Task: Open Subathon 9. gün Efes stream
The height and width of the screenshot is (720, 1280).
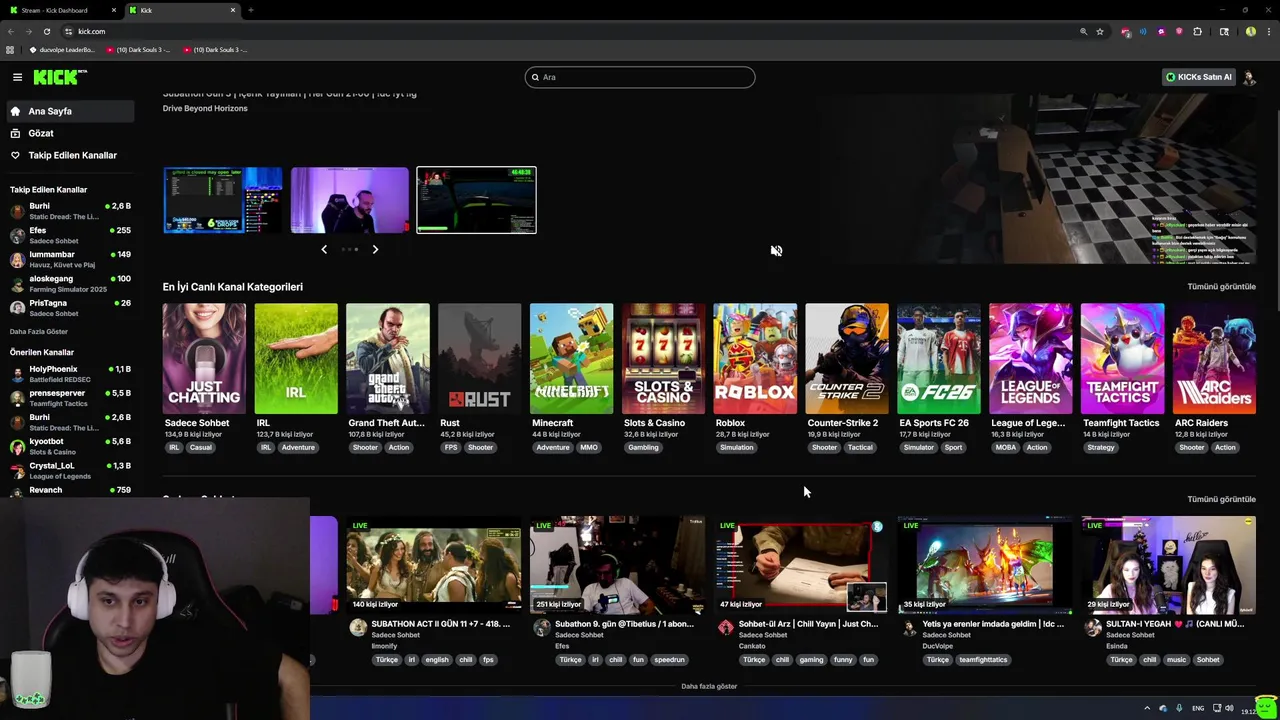Action: [618, 565]
